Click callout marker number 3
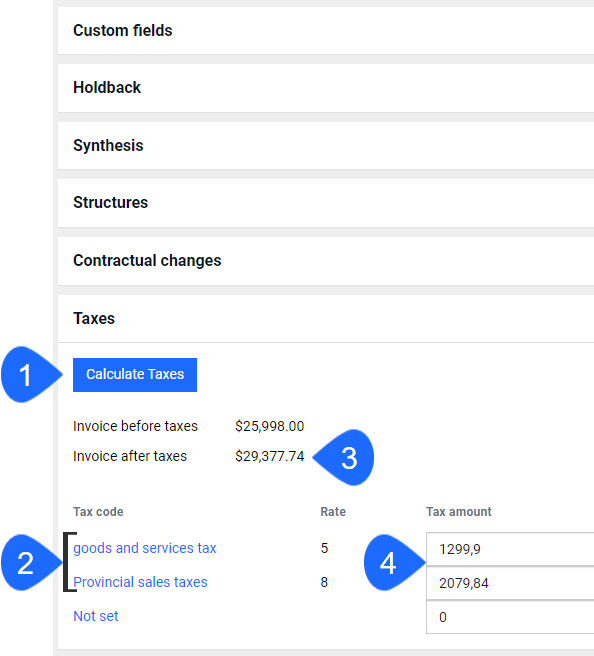 click(x=343, y=457)
